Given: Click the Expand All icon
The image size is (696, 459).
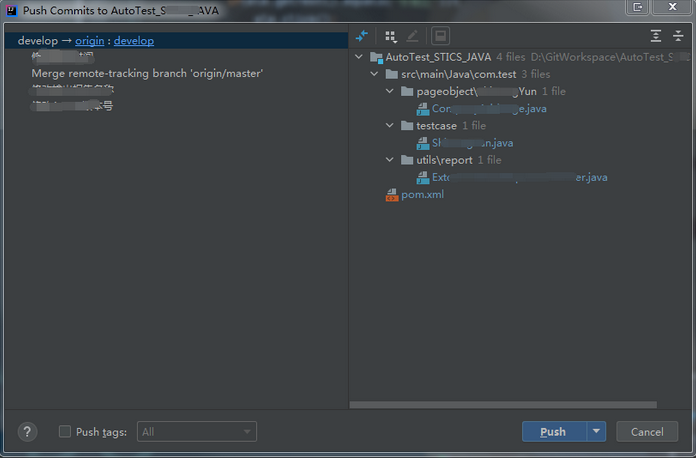Looking at the screenshot, I should coord(656,36).
